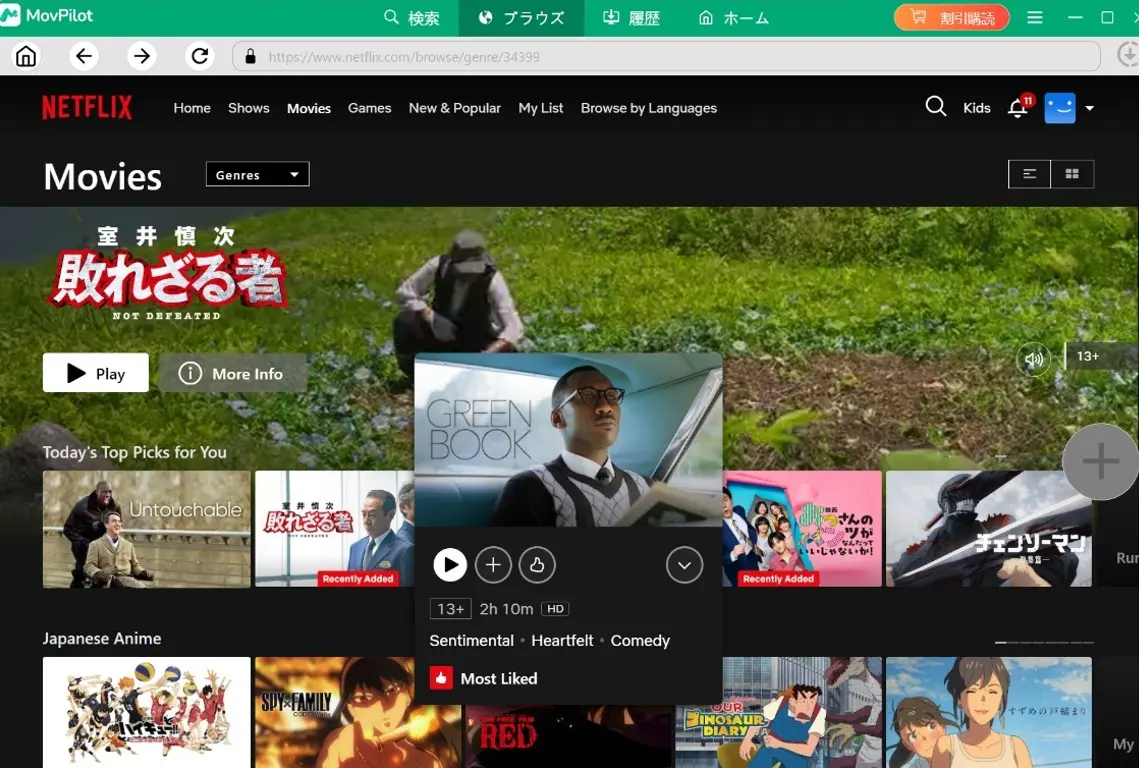Switch to the ブラウズ tab
Image resolution: width=1139 pixels, height=768 pixels.
pos(522,18)
